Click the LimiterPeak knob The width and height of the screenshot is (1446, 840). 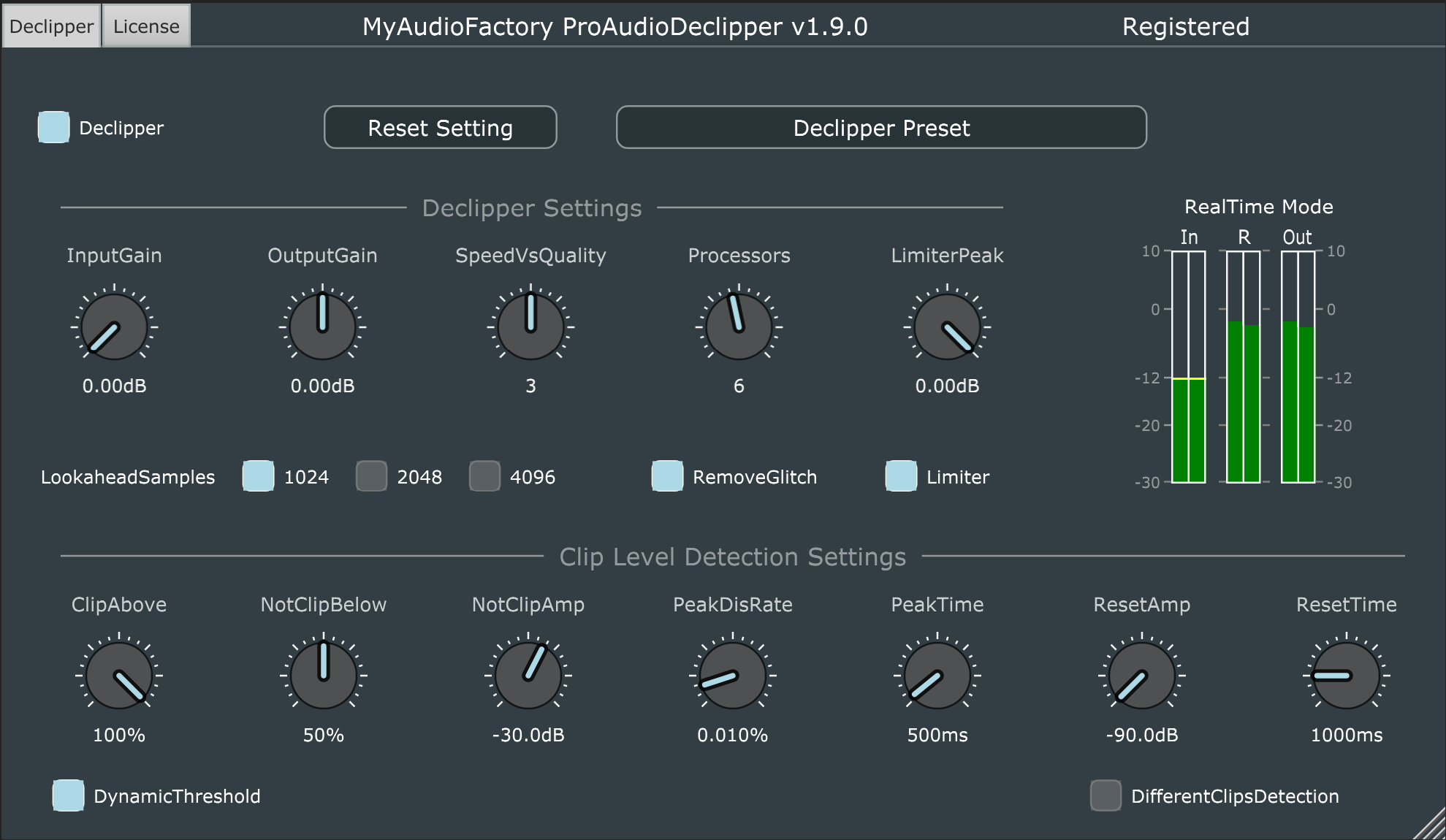coord(947,327)
